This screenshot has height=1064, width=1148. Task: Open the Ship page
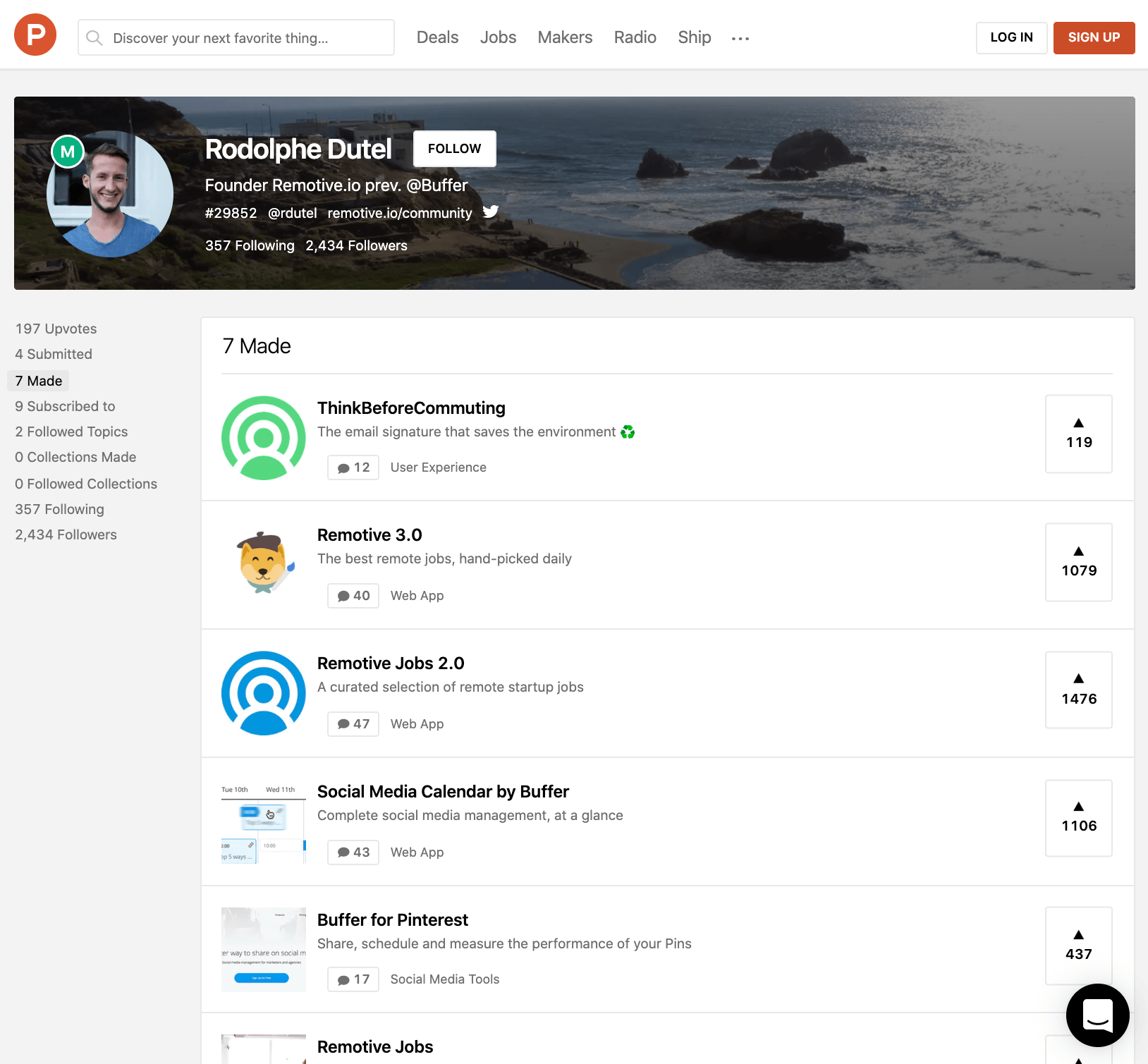pos(695,37)
